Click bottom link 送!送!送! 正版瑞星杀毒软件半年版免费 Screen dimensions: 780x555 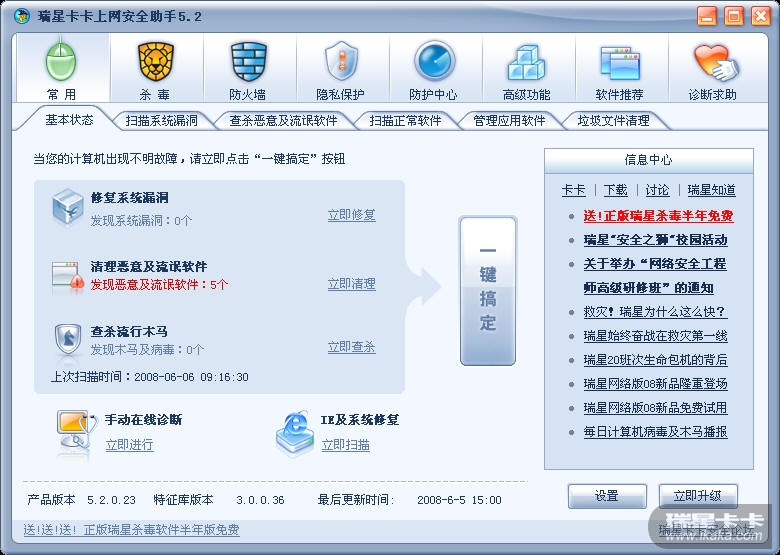[x=131, y=530]
